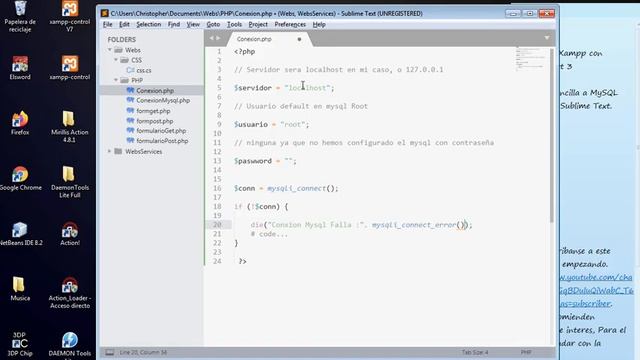The height and width of the screenshot is (360, 640).
Task: Open ConexionMysql.php in the sidebar
Action: 163,100
